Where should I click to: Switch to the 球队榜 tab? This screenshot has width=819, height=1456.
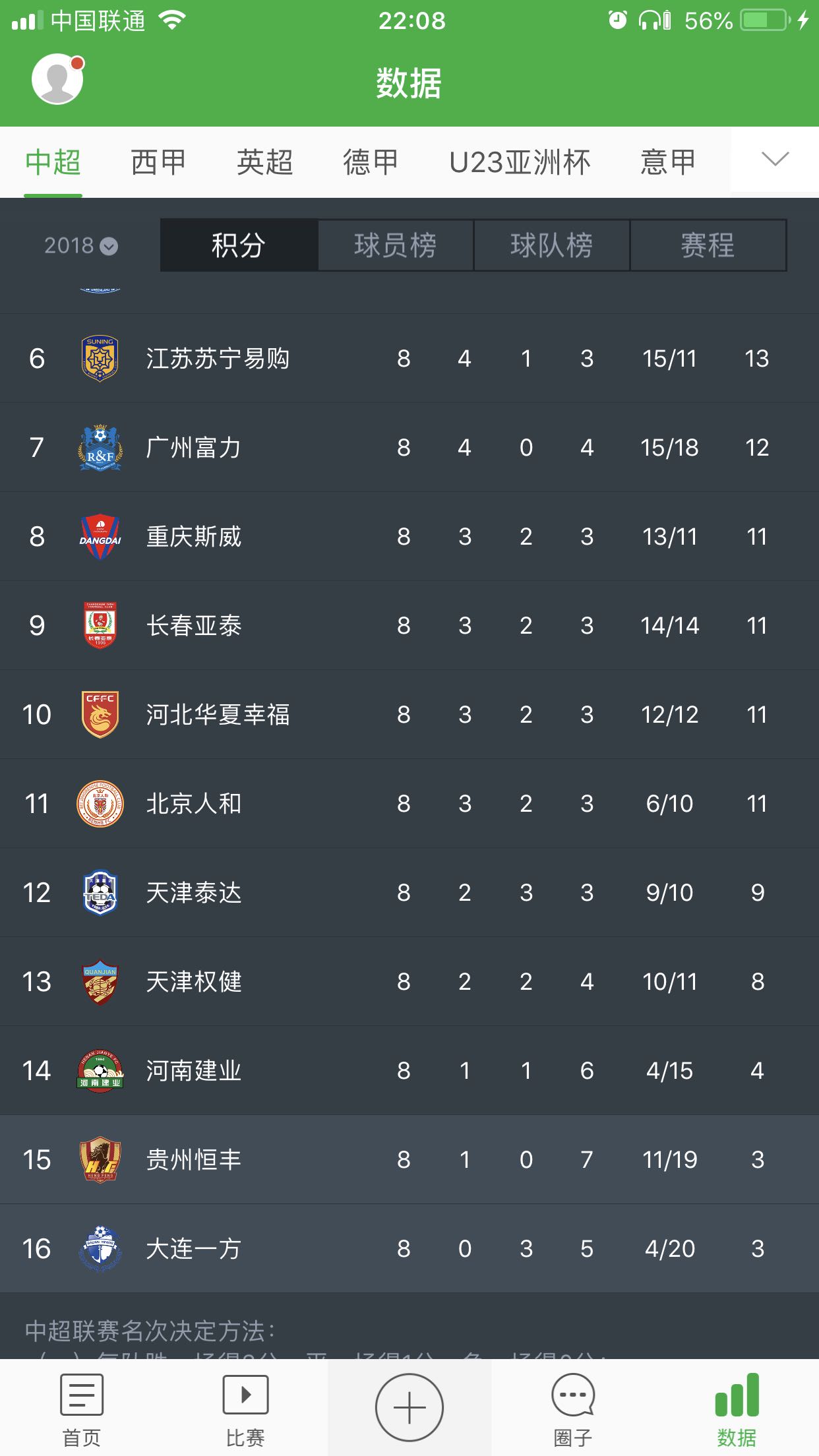[x=552, y=245]
